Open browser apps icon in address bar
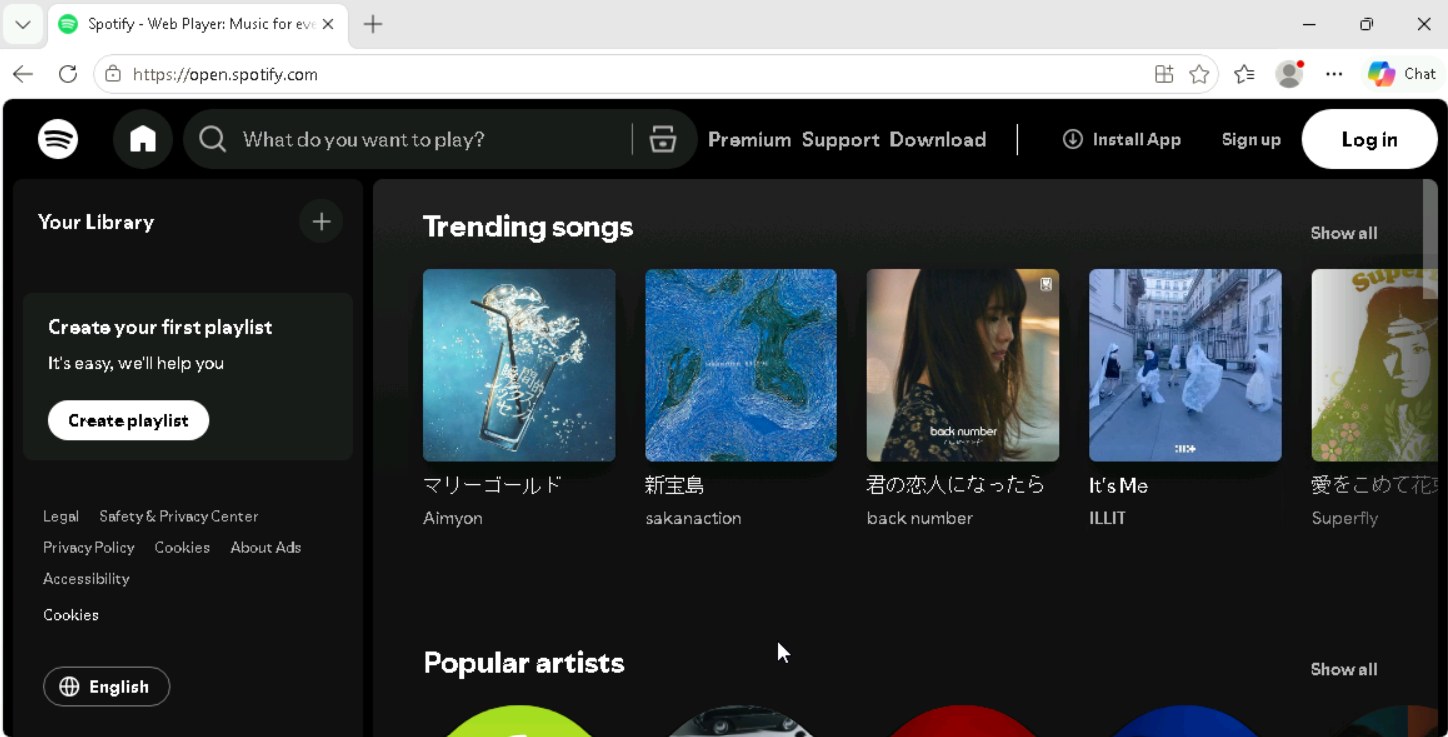This screenshot has height=737, width=1448. pos(1164,74)
